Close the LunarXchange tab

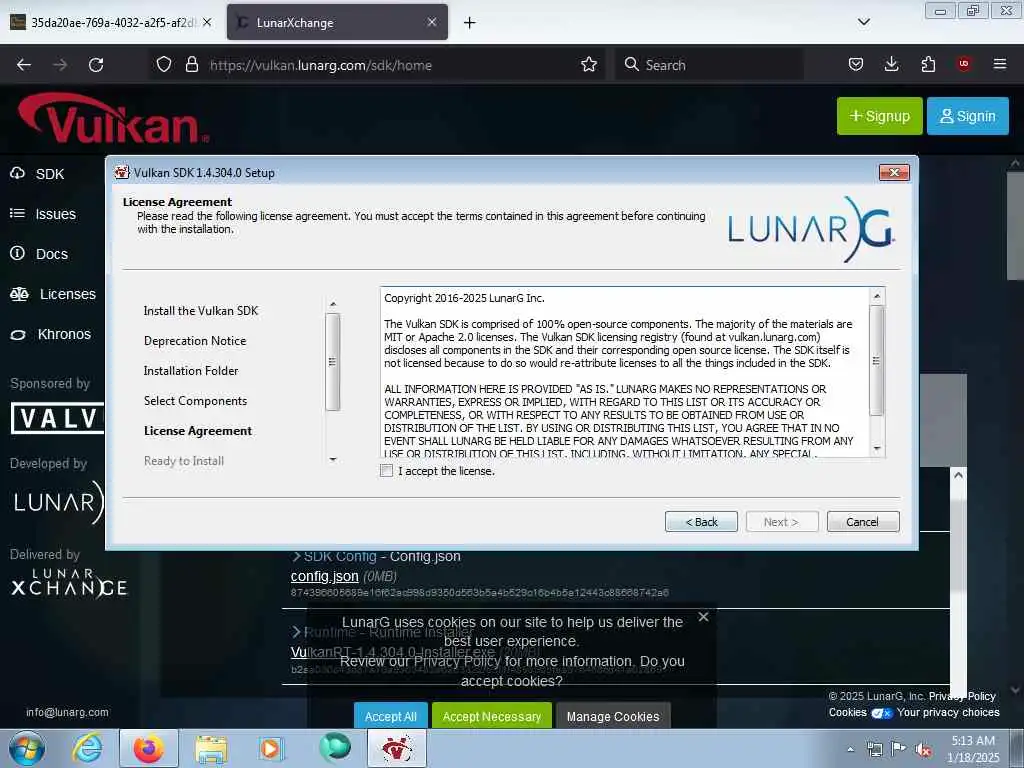(432, 22)
